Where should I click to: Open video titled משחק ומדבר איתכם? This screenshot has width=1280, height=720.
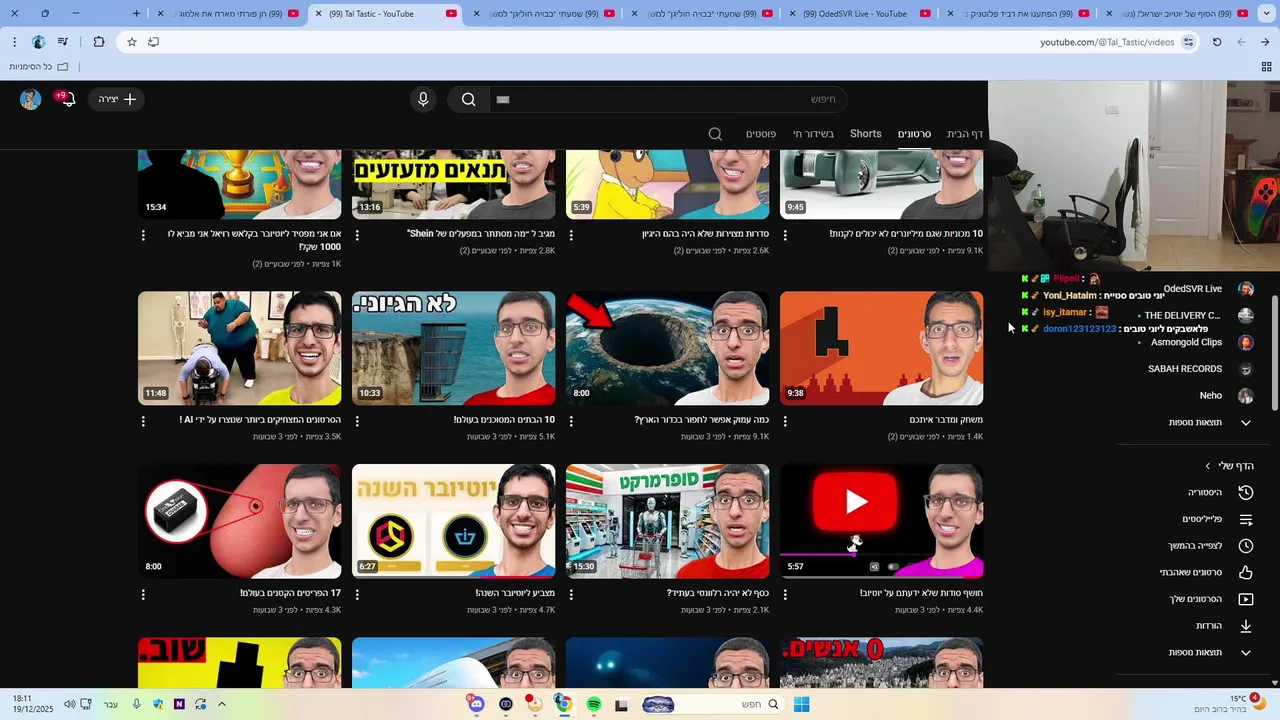[946, 420]
